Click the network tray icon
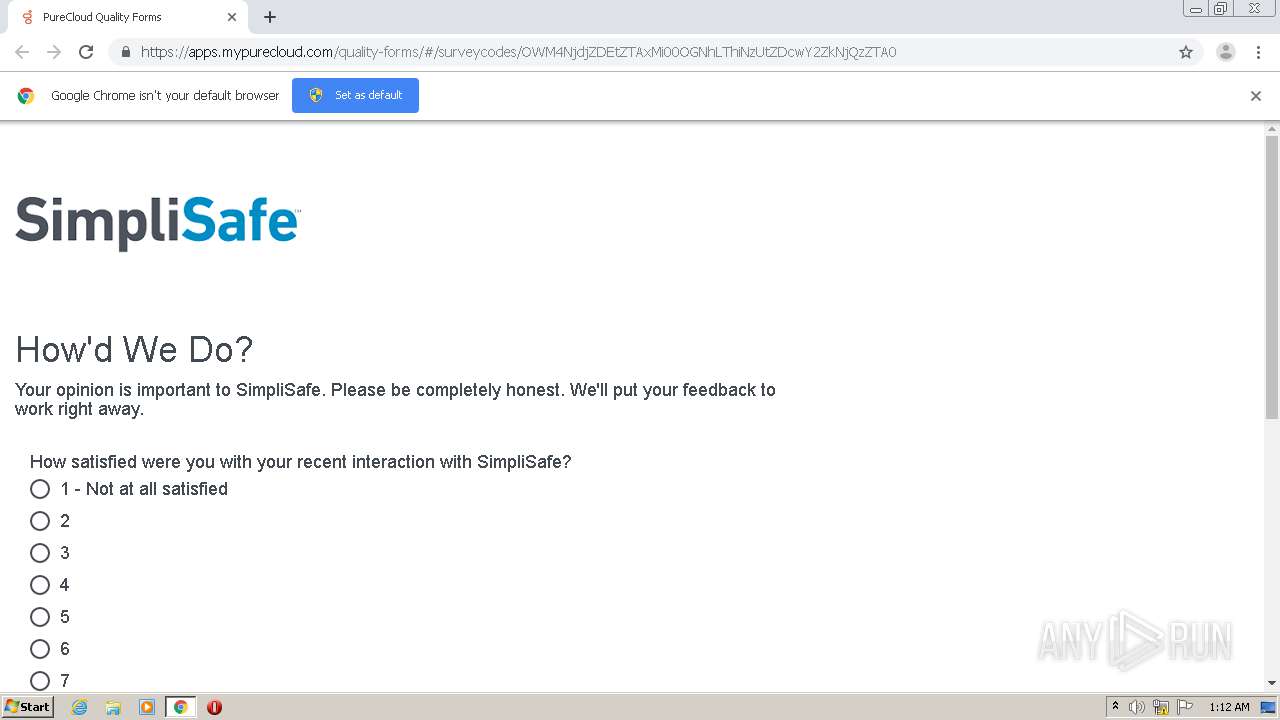 coord(1161,707)
